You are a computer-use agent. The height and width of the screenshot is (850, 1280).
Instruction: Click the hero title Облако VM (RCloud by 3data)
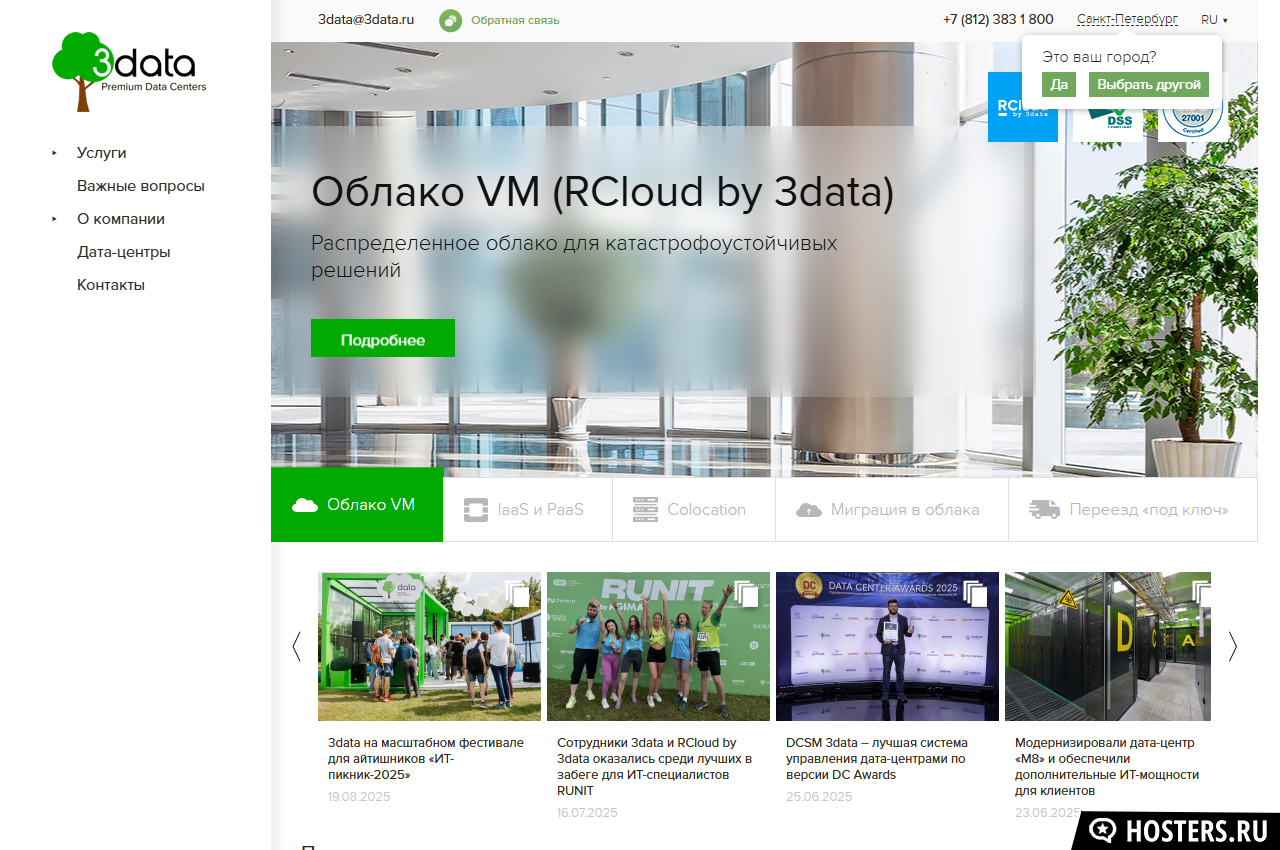click(x=602, y=193)
